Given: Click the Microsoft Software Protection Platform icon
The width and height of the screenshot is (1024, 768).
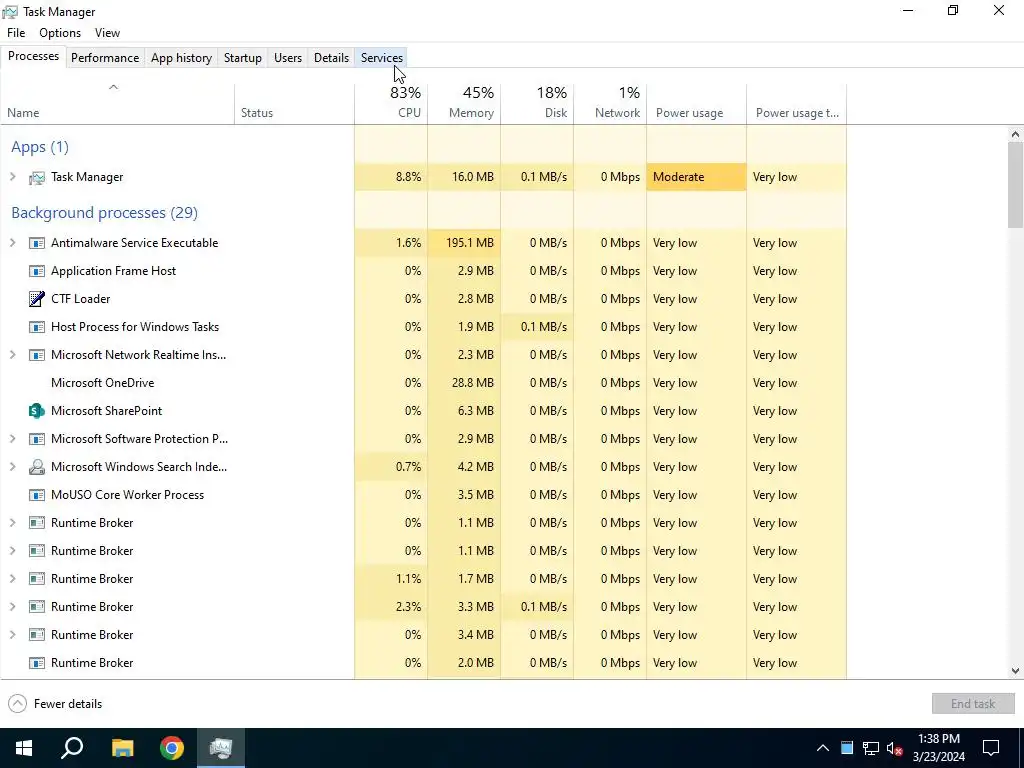Looking at the screenshot, I should click(37, 439).
